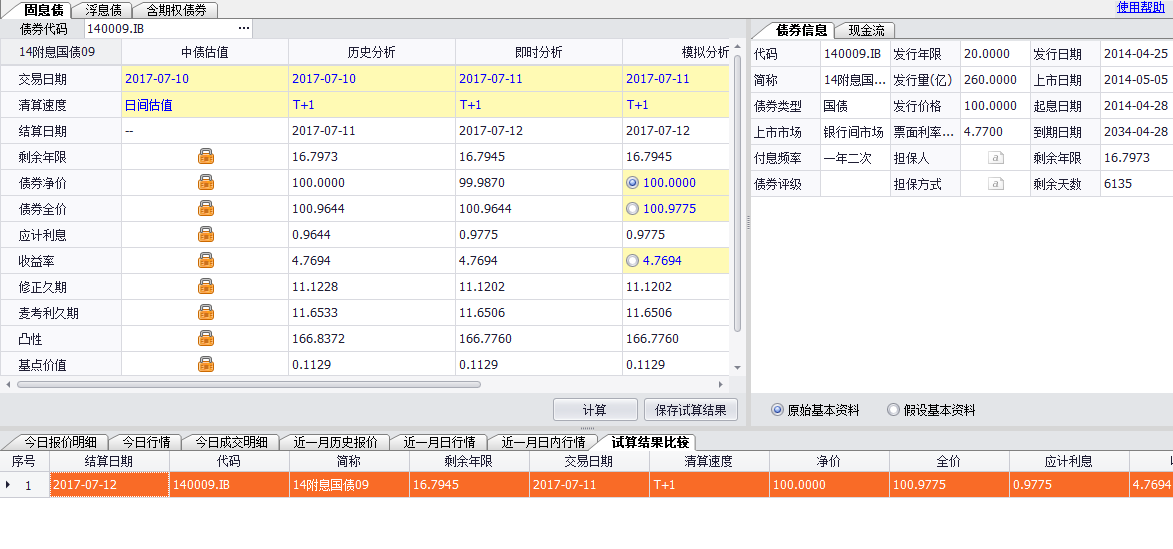Open the 近一月日内行情 tab
1173x549 pixels.
(x=544, y=442)
